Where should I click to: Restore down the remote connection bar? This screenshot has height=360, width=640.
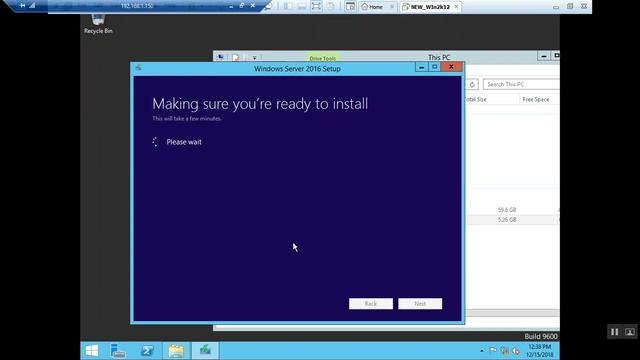[x=242, y=6]
